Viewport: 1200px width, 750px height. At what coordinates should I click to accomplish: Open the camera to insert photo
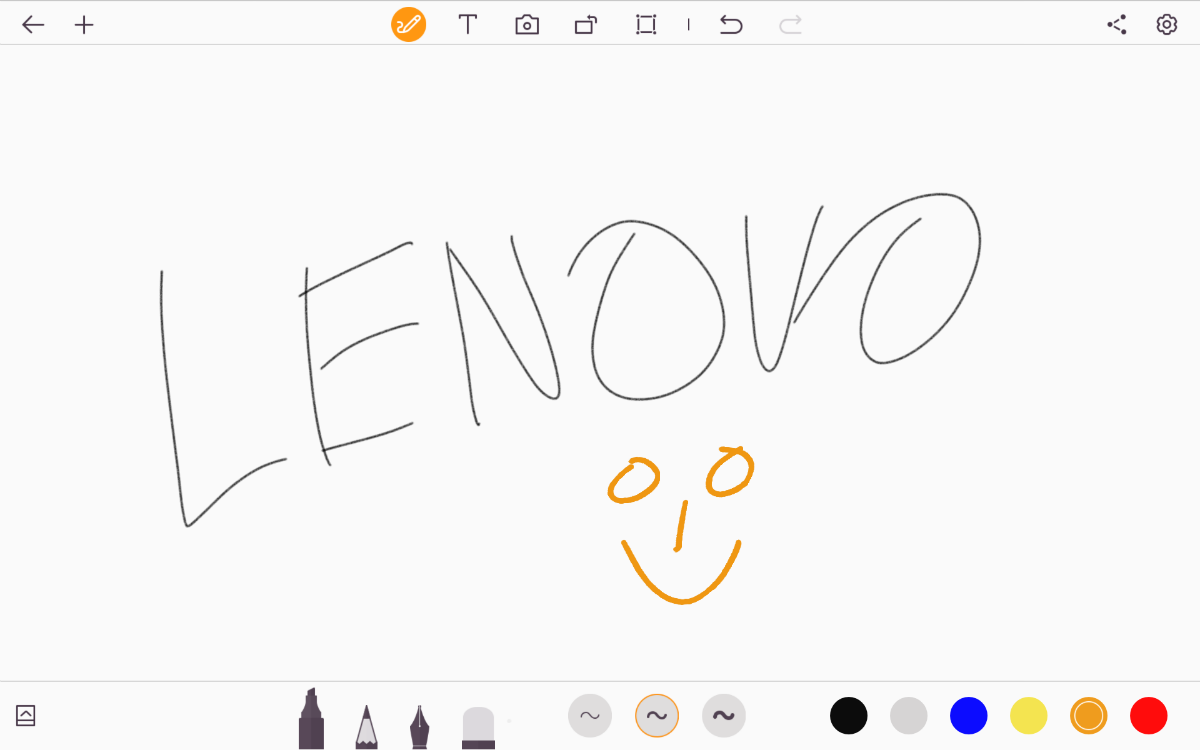tap(527, 25)
